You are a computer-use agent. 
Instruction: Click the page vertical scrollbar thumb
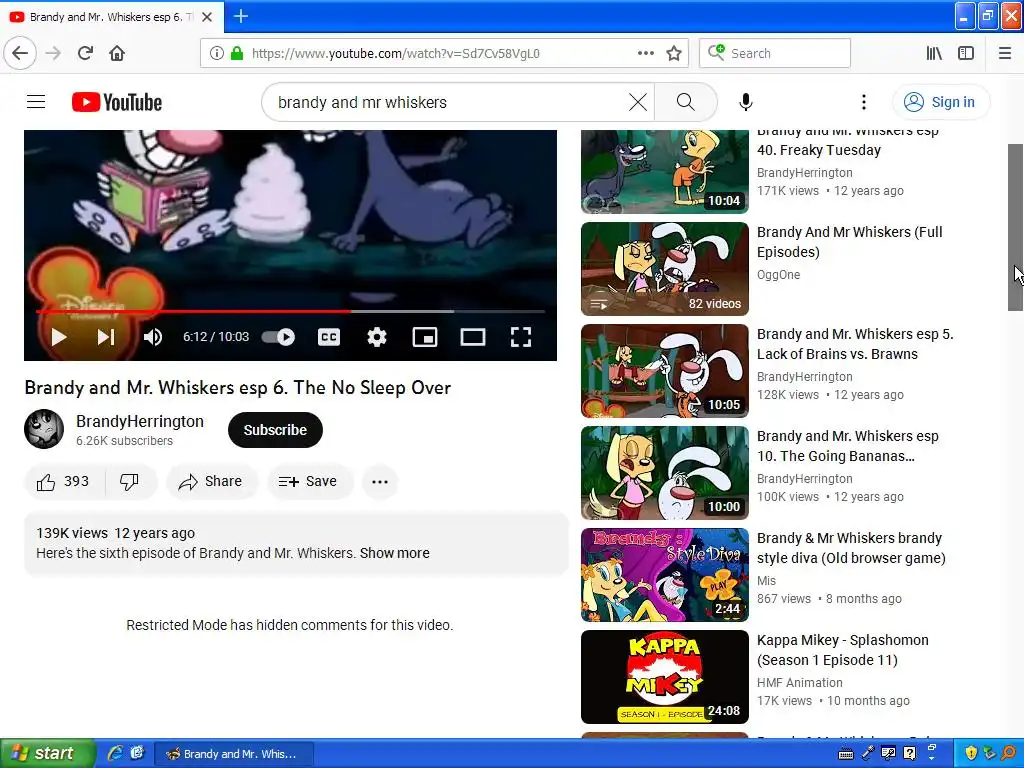1016,227
